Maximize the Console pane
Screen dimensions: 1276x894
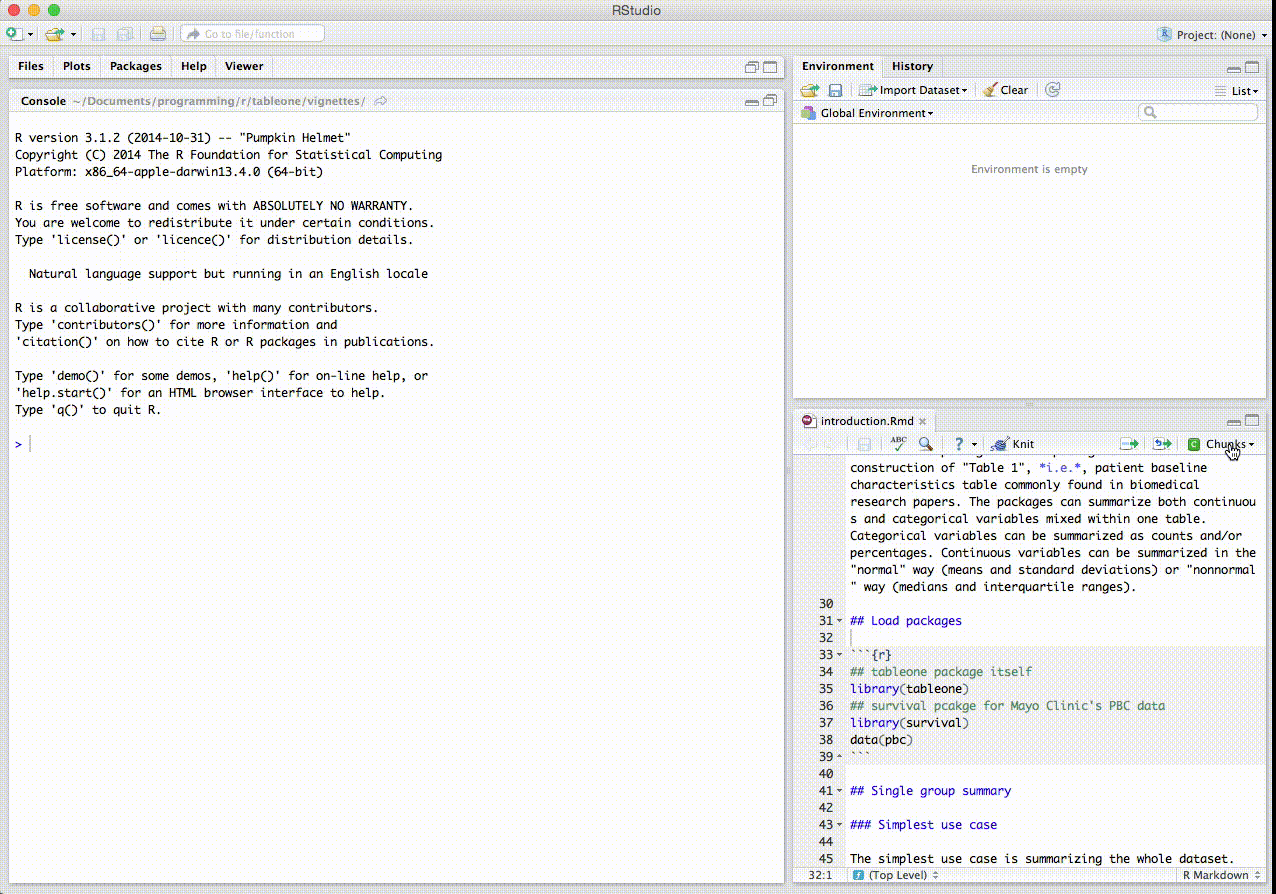point(769,100)
